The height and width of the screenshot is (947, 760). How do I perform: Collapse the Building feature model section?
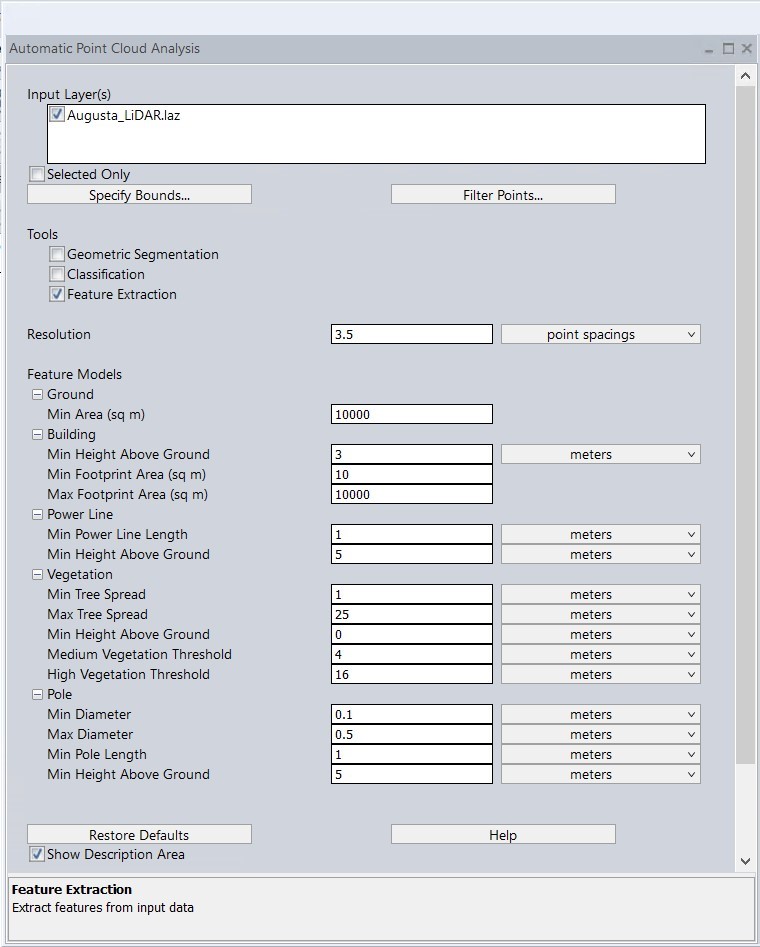[x=38, y=435]
